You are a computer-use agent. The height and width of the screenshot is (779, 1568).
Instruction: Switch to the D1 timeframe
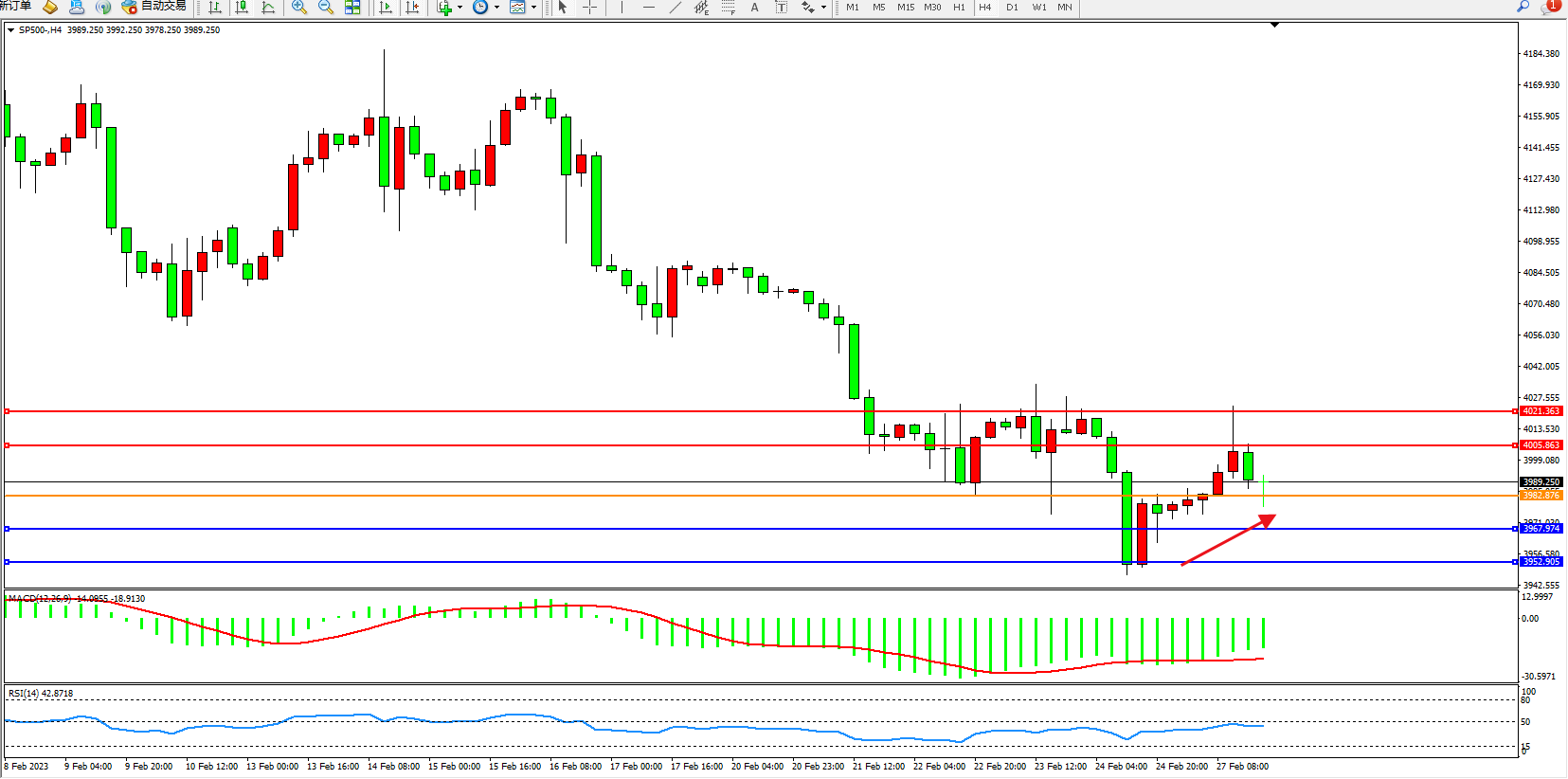[x=1012, y=8]
